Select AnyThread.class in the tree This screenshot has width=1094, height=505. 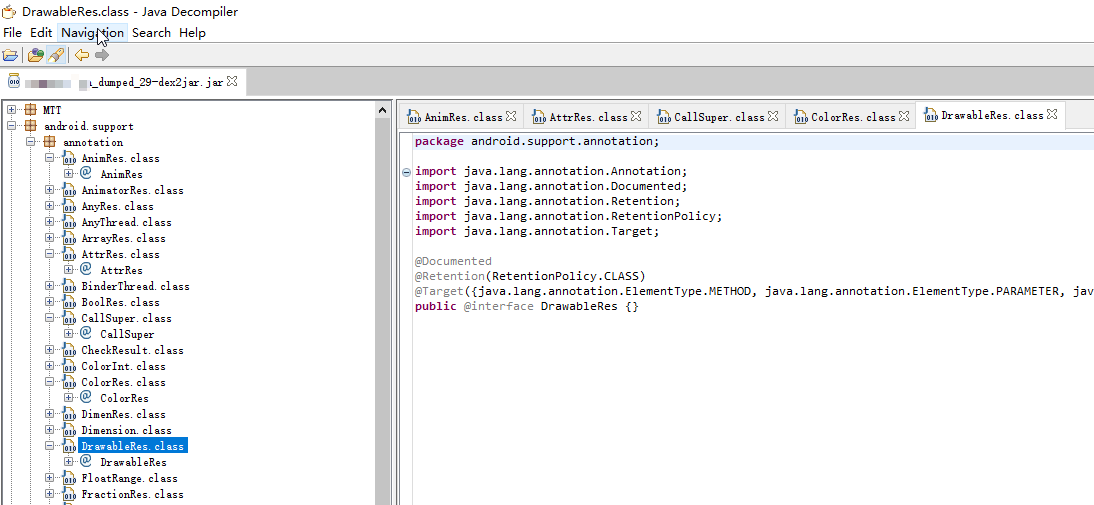point(126,223)
